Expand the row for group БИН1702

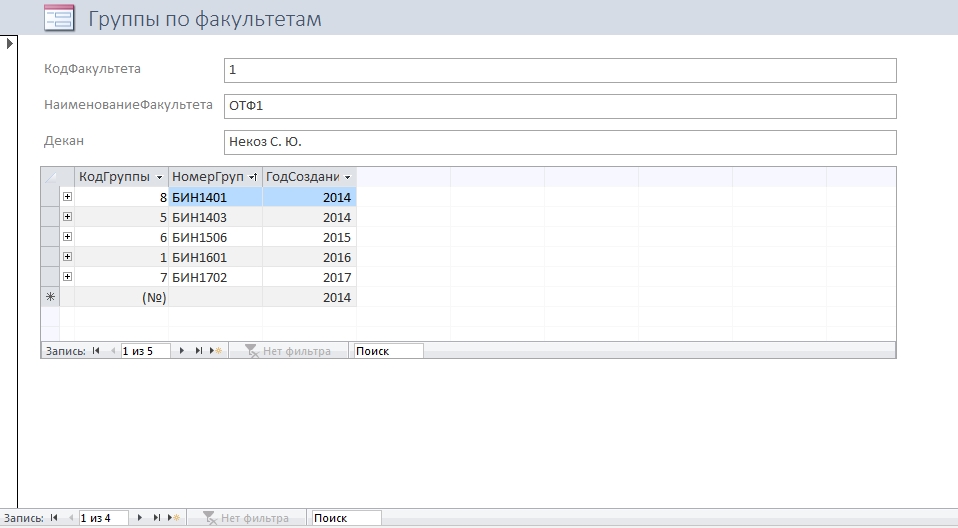(67, 277)
